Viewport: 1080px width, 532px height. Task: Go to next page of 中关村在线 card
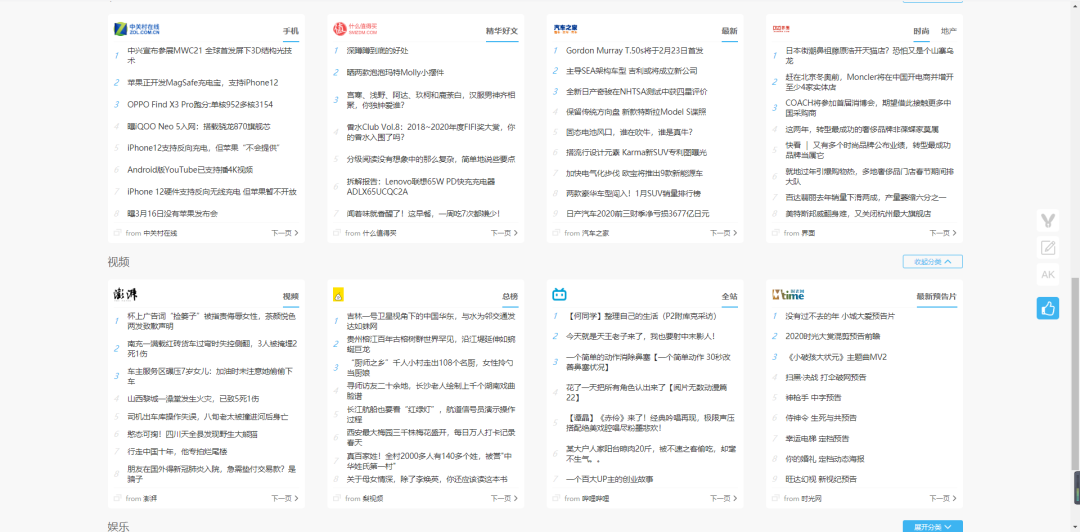(x=284, y=233)
